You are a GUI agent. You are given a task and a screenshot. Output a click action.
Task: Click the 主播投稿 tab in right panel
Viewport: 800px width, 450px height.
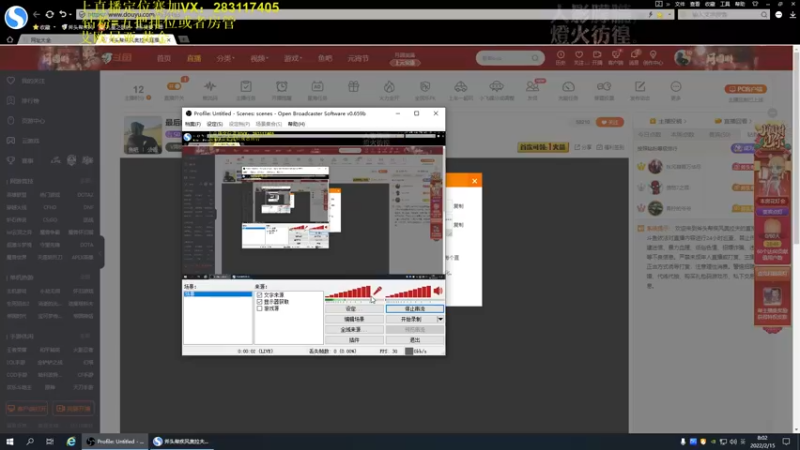click(x=668, y=121)
